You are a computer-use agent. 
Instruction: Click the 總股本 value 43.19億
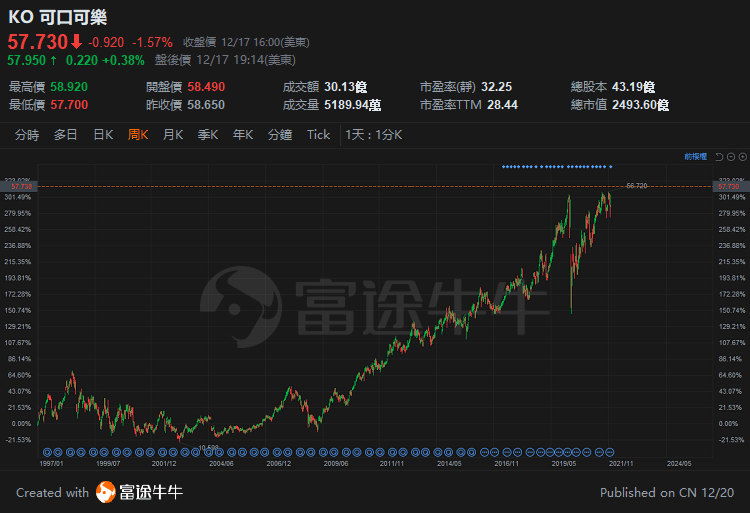pos(633,87)
